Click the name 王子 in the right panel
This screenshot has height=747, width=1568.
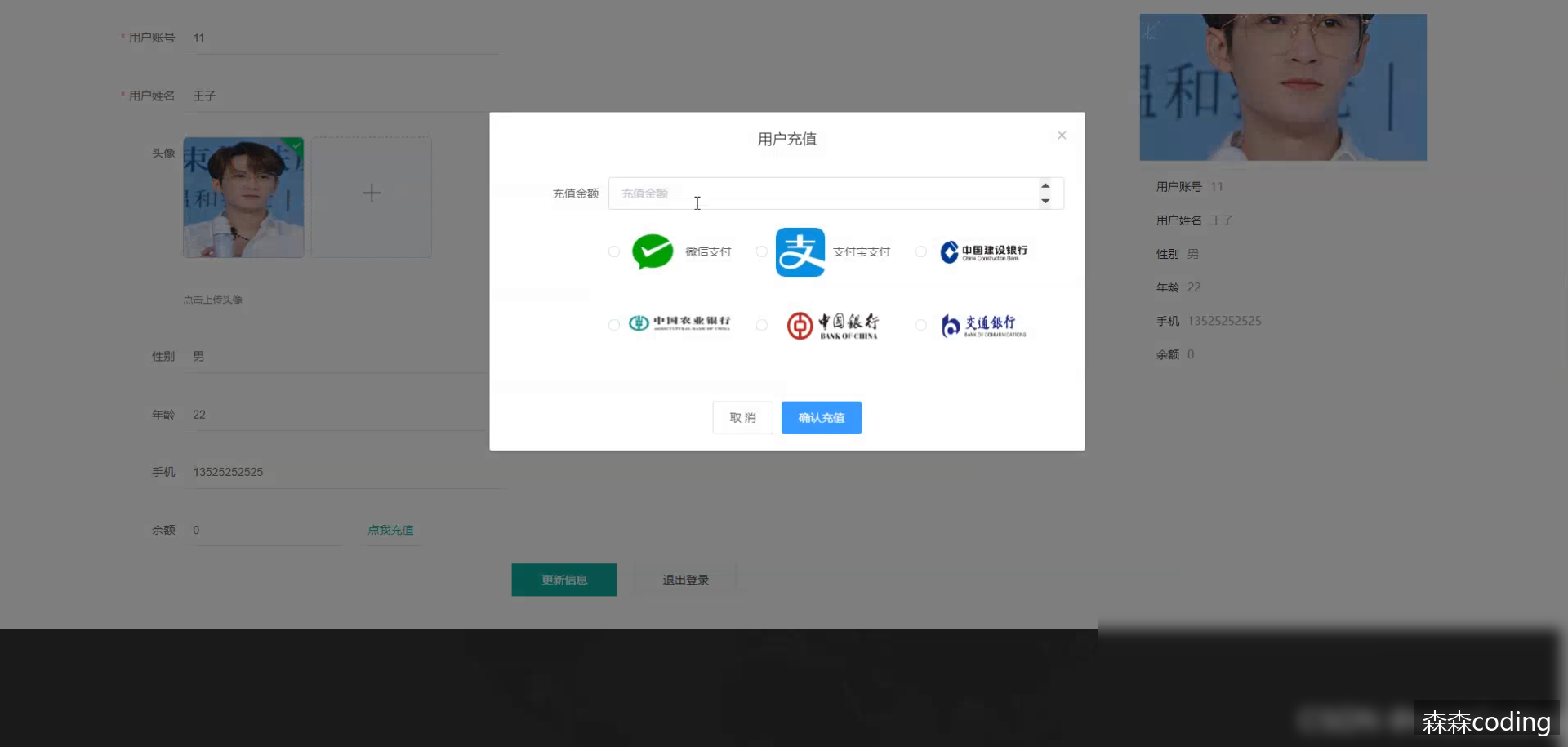(x=1222, y=220)
